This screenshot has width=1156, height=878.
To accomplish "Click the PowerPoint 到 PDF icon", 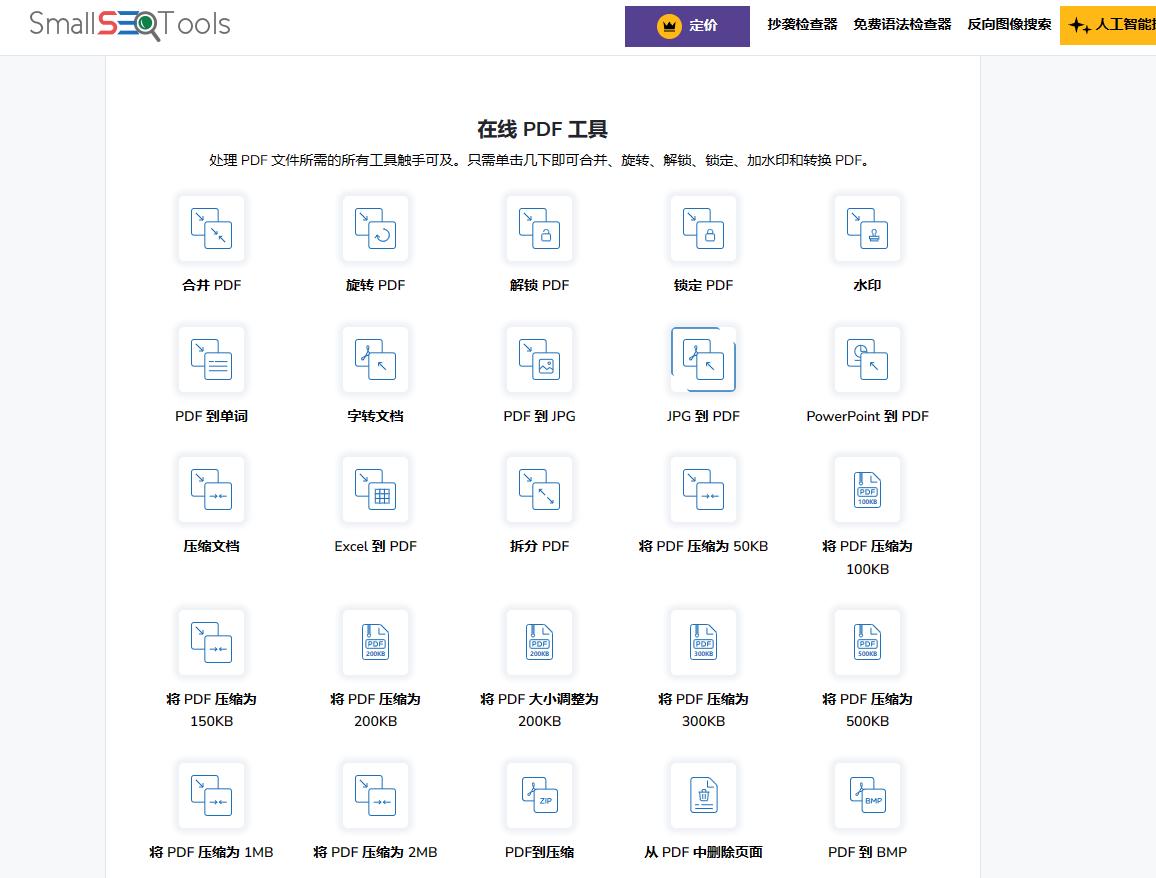I will [867, 359].
